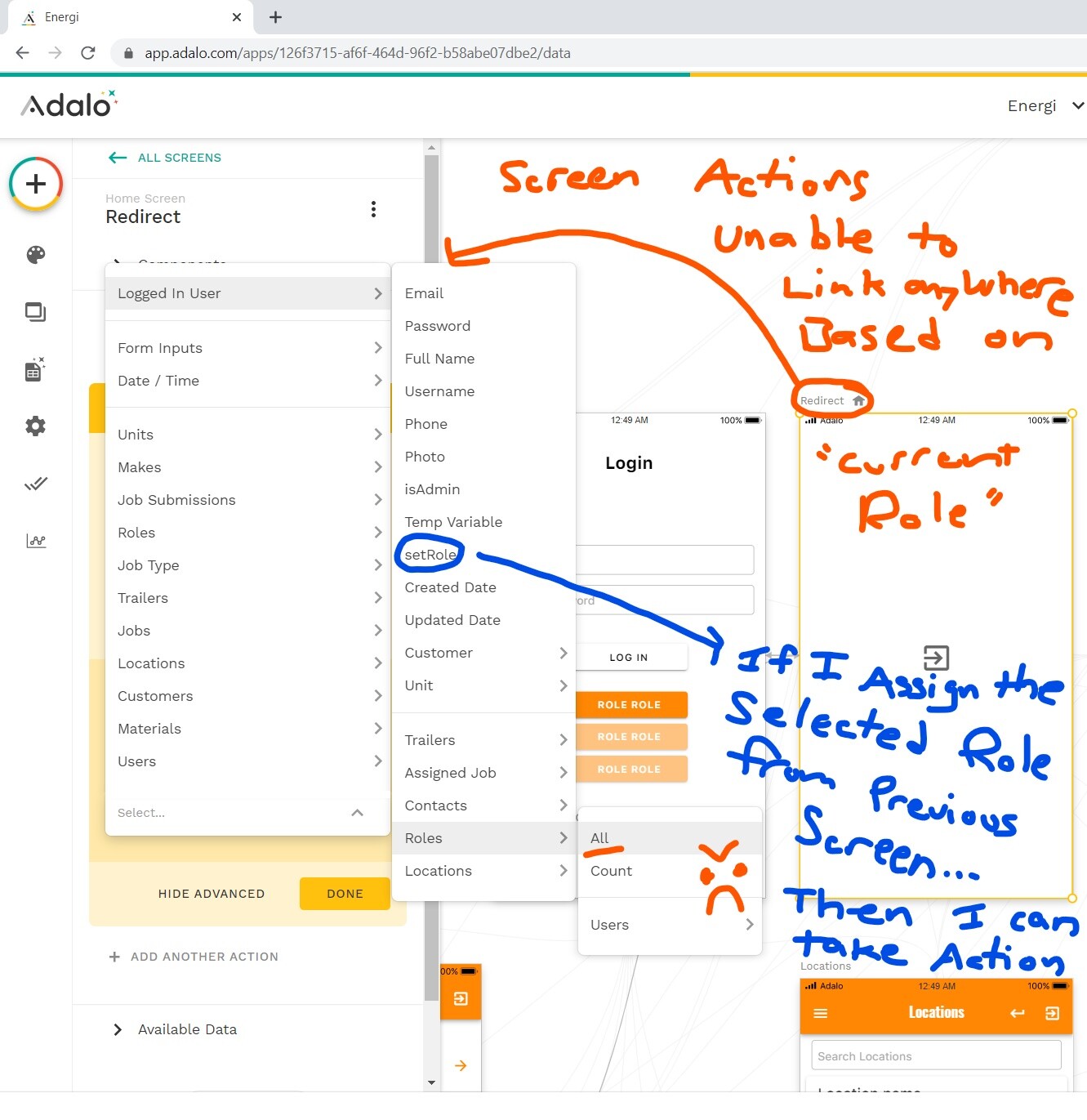Viewport: 1087px width, 1120px height.
Task: Select Job Type collection item
Action: (x=247, y=565)
